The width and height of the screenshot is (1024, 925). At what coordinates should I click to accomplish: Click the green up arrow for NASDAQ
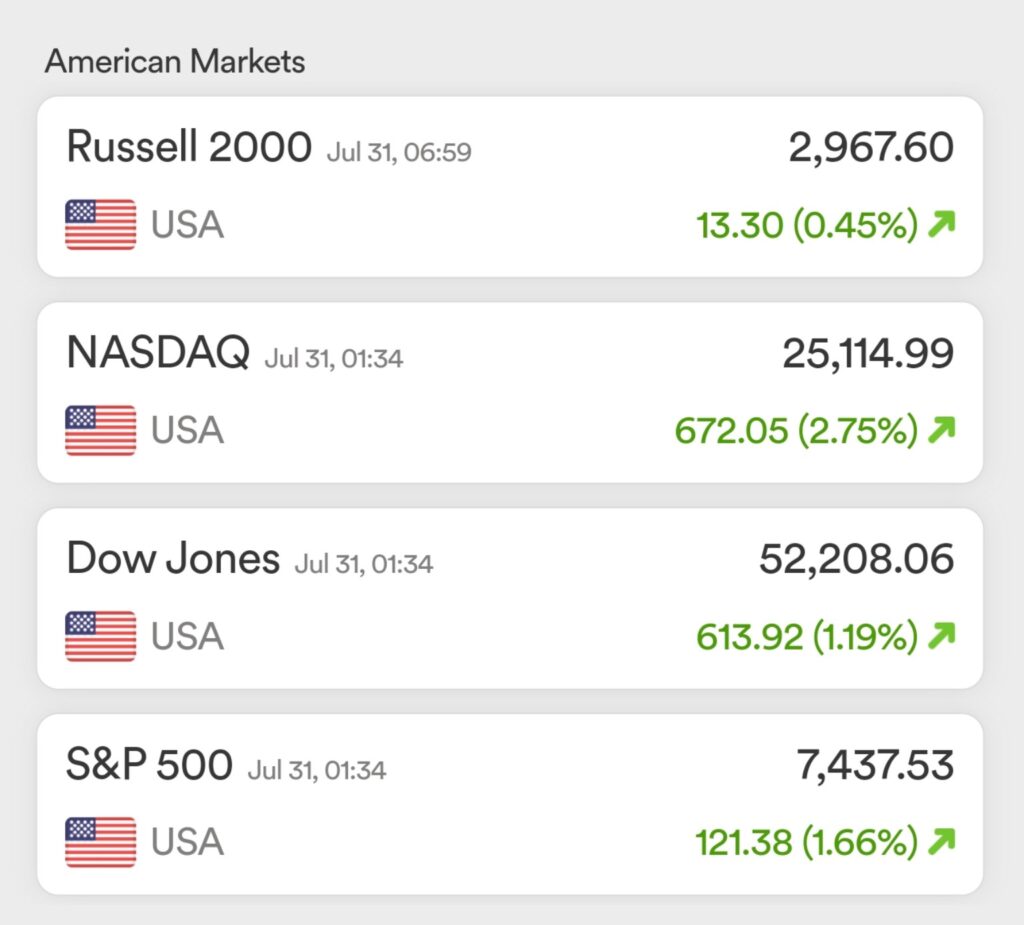942,429
